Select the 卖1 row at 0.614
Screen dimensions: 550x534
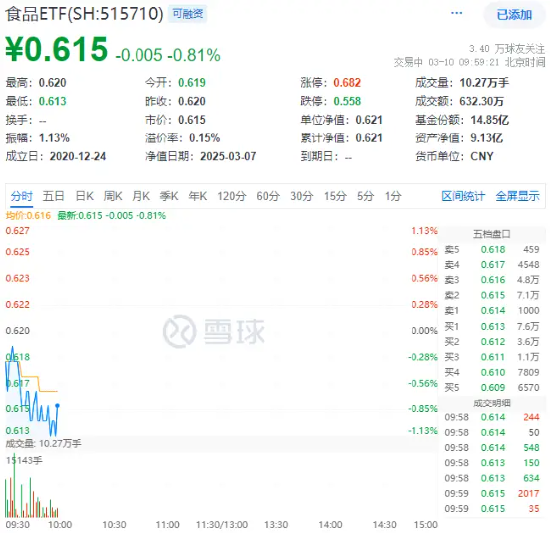pos(492,311)
